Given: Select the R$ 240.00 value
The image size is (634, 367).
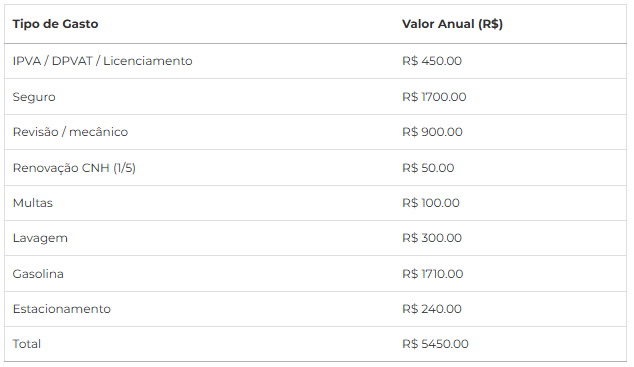Looking at the screenshot, I should pyautogui.click(x=432, y=309).
